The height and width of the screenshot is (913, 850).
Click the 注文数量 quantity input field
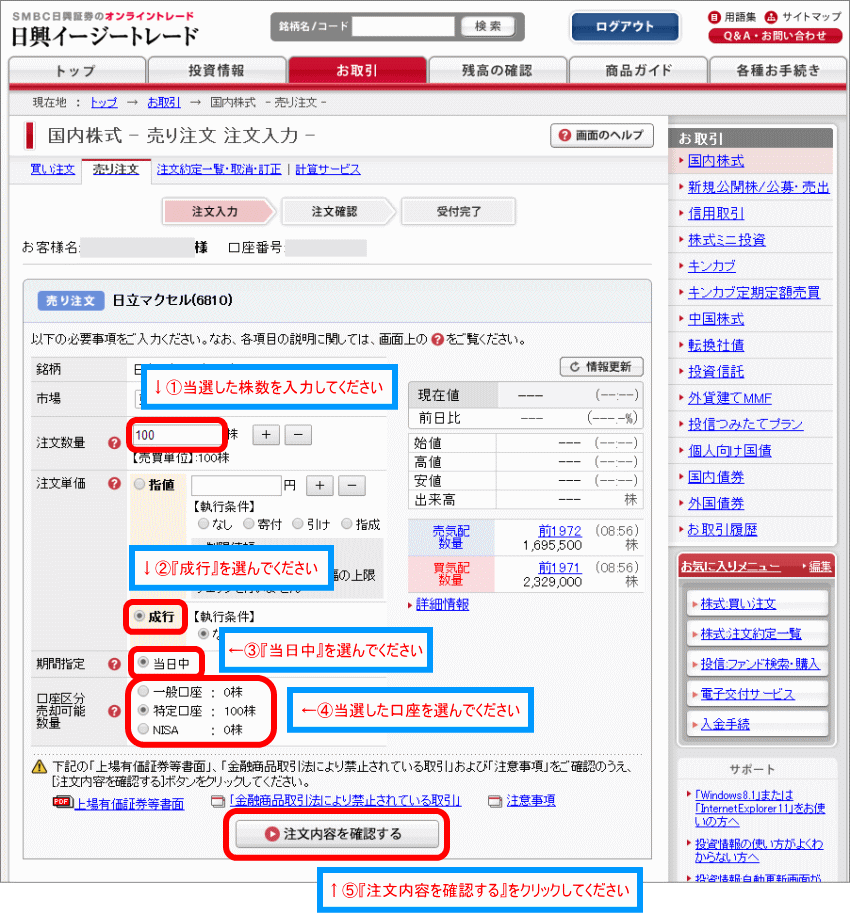click(x=178, y=435)
